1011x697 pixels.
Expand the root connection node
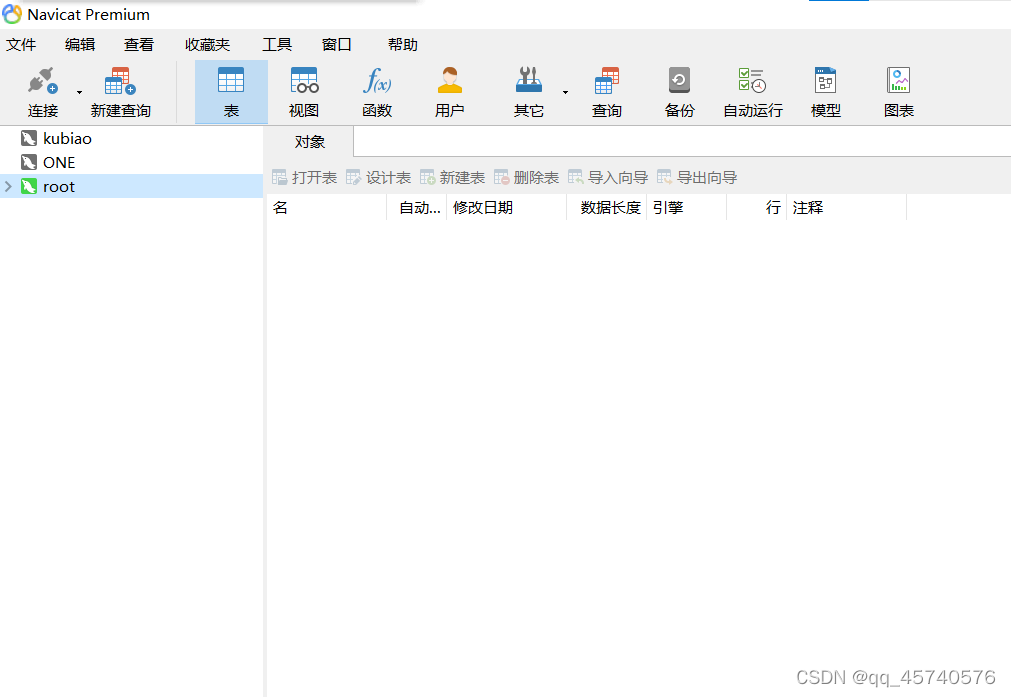8,186
